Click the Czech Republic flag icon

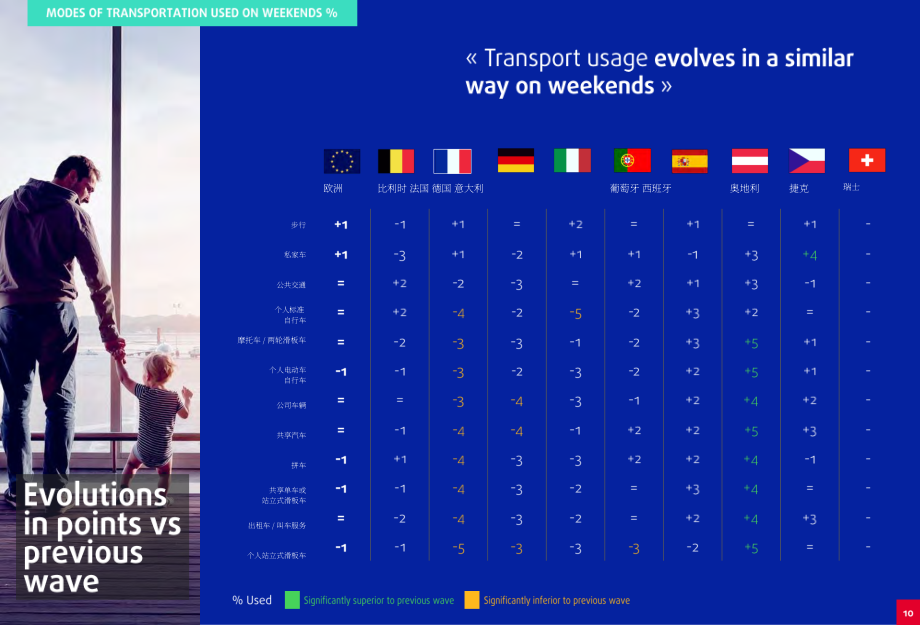[x=807, y=161]
